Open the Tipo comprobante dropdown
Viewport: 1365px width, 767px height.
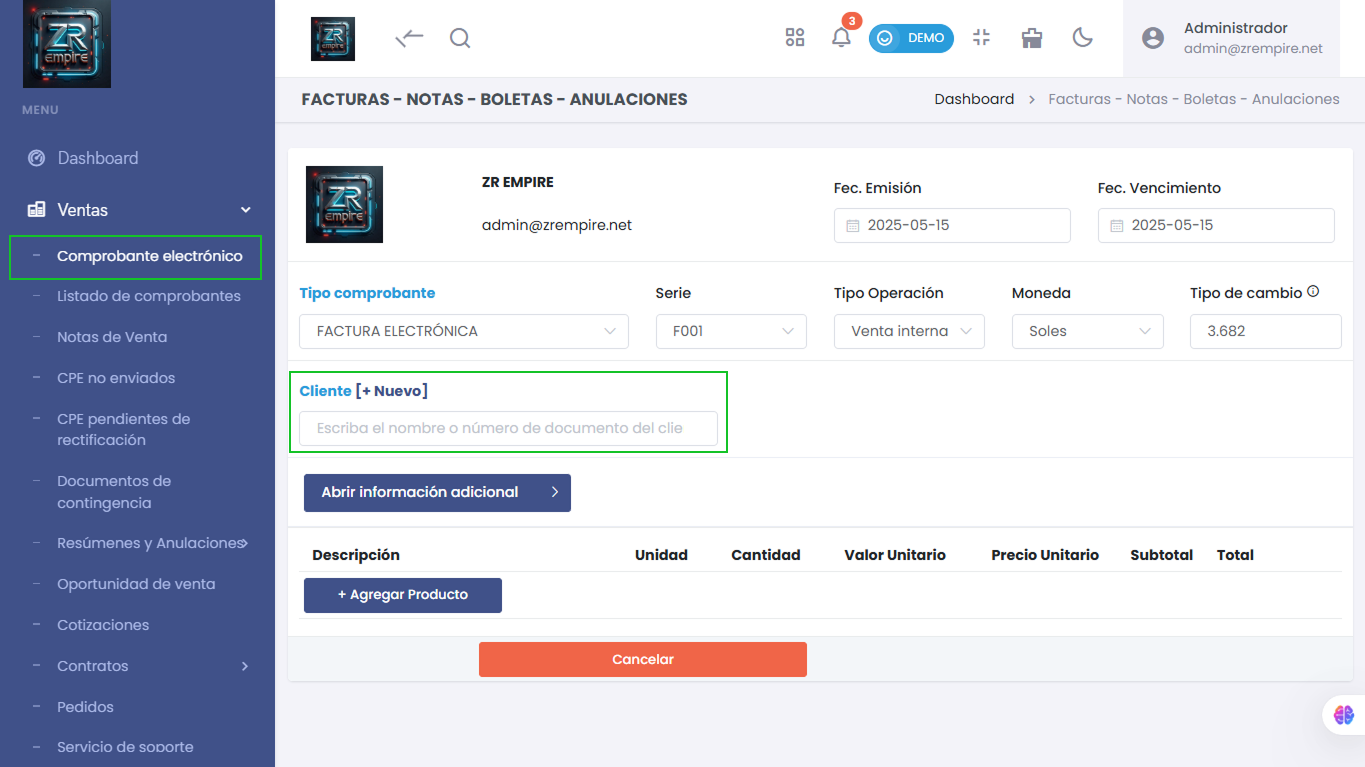click(x=464, y=331)
